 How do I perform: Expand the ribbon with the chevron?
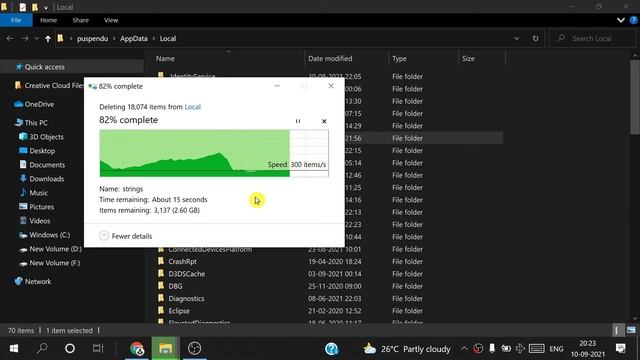click(620, 20)
